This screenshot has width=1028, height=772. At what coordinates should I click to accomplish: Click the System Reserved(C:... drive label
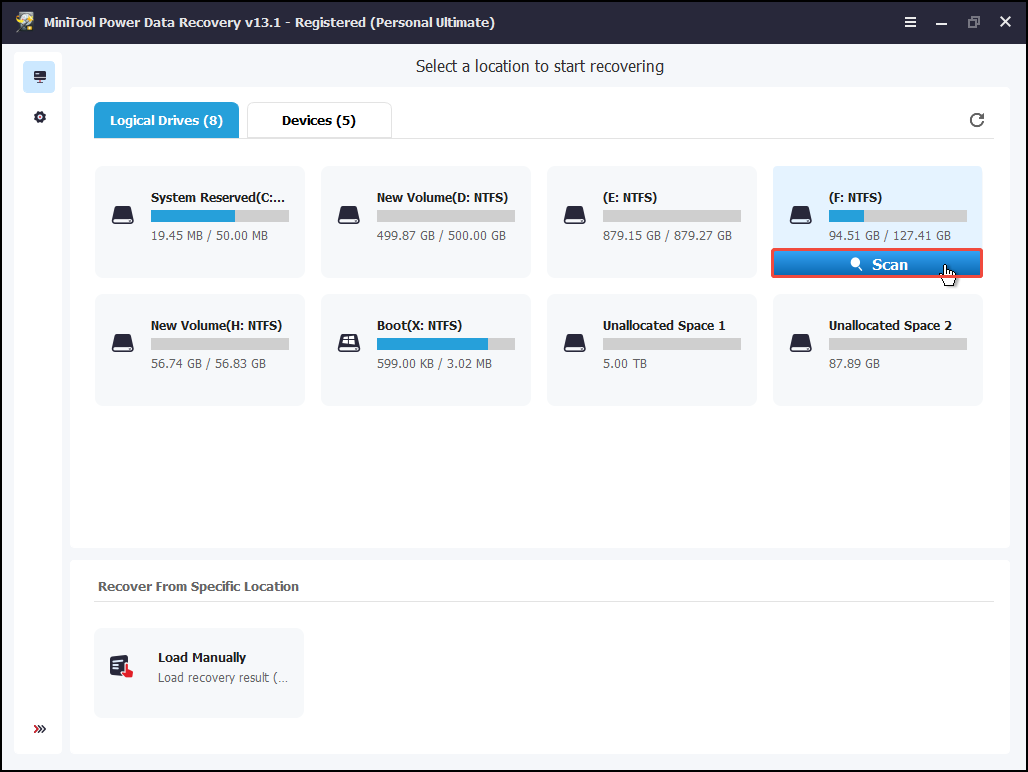pos(218,197)
